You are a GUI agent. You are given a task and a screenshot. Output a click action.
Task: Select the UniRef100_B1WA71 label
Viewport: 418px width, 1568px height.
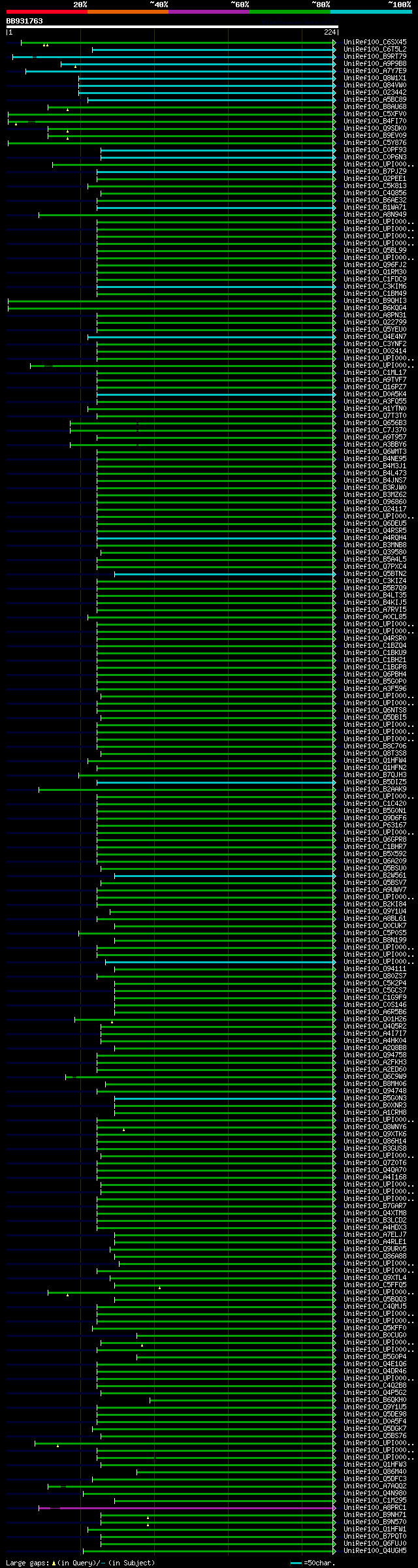coord(375,208)
